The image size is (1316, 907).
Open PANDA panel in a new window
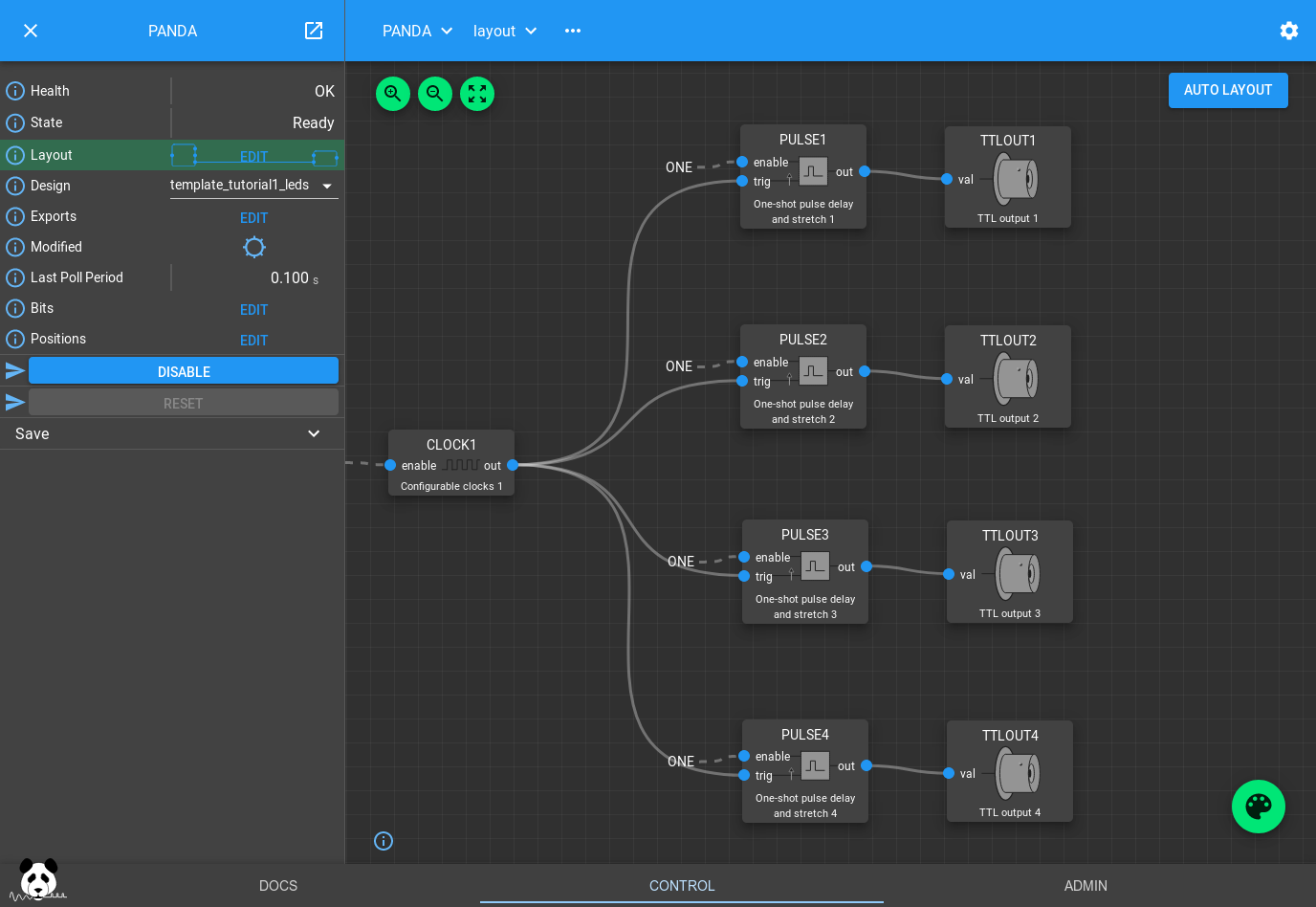pos(314,31)
